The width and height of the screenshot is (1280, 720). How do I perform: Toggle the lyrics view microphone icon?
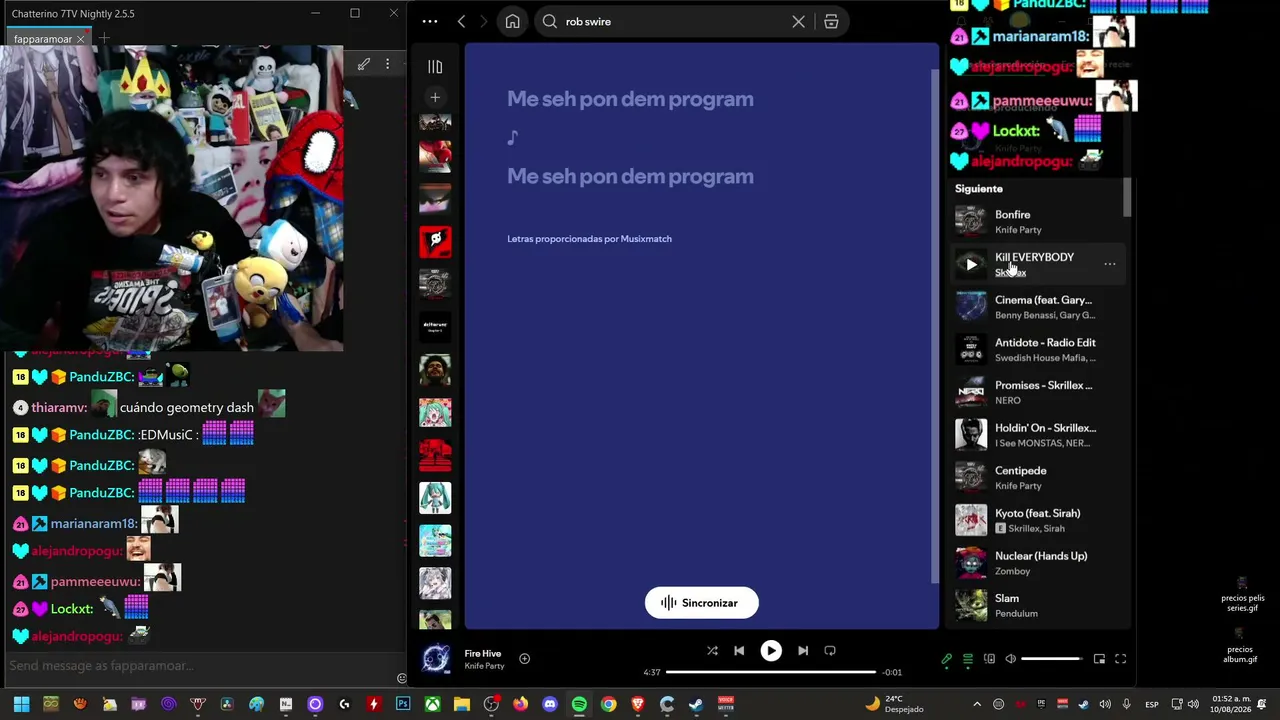tap(947, 659)
